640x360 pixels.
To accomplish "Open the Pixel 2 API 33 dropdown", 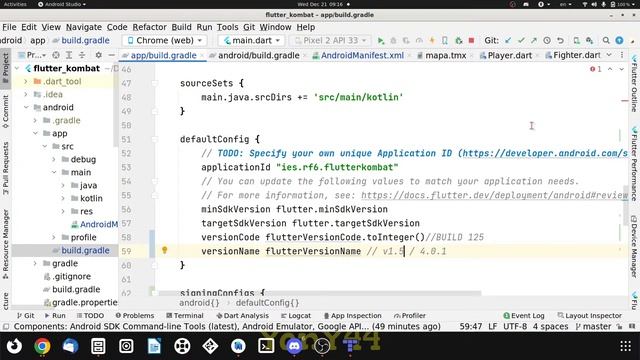I will click(x=331, y=40).
